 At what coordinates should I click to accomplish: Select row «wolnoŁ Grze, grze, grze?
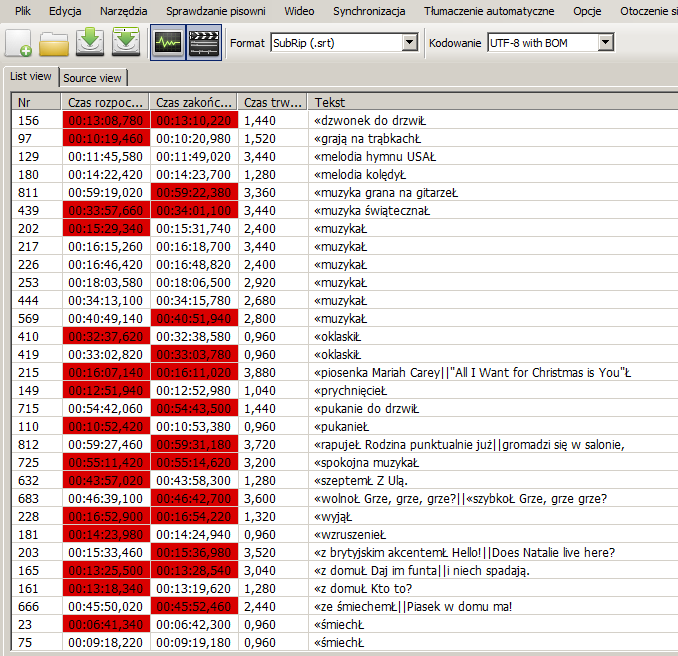(x=345, y=499)
